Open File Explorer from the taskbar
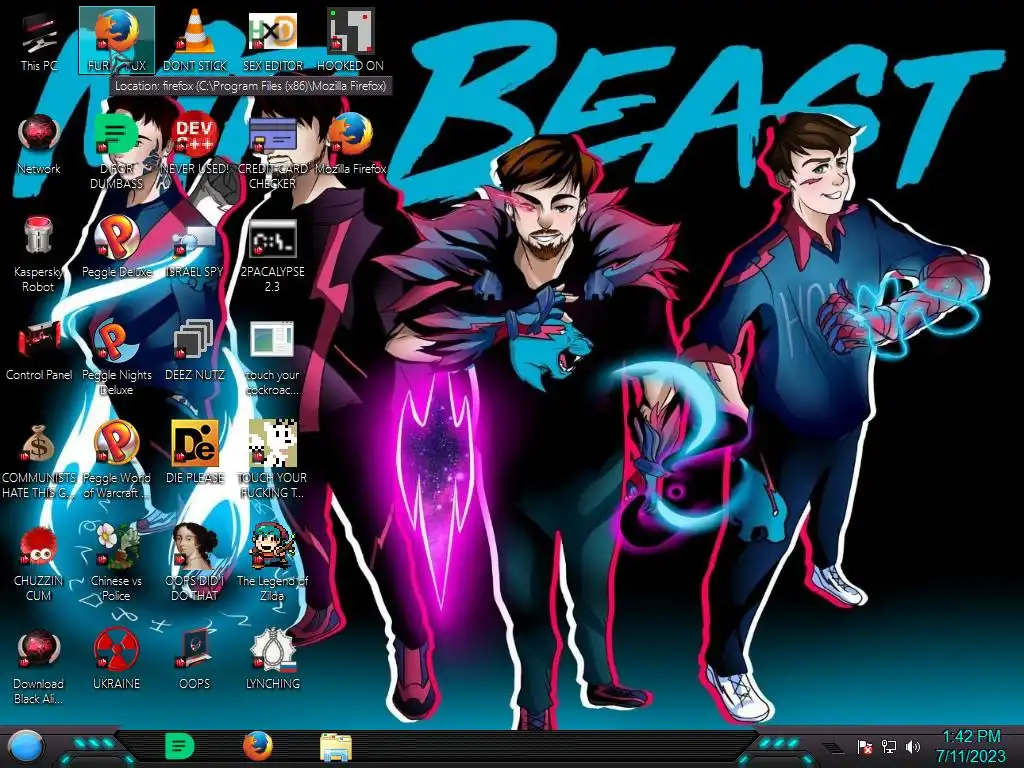This screenshot has height=768, width=1024. pyautogui.click(x=336, y=747)
